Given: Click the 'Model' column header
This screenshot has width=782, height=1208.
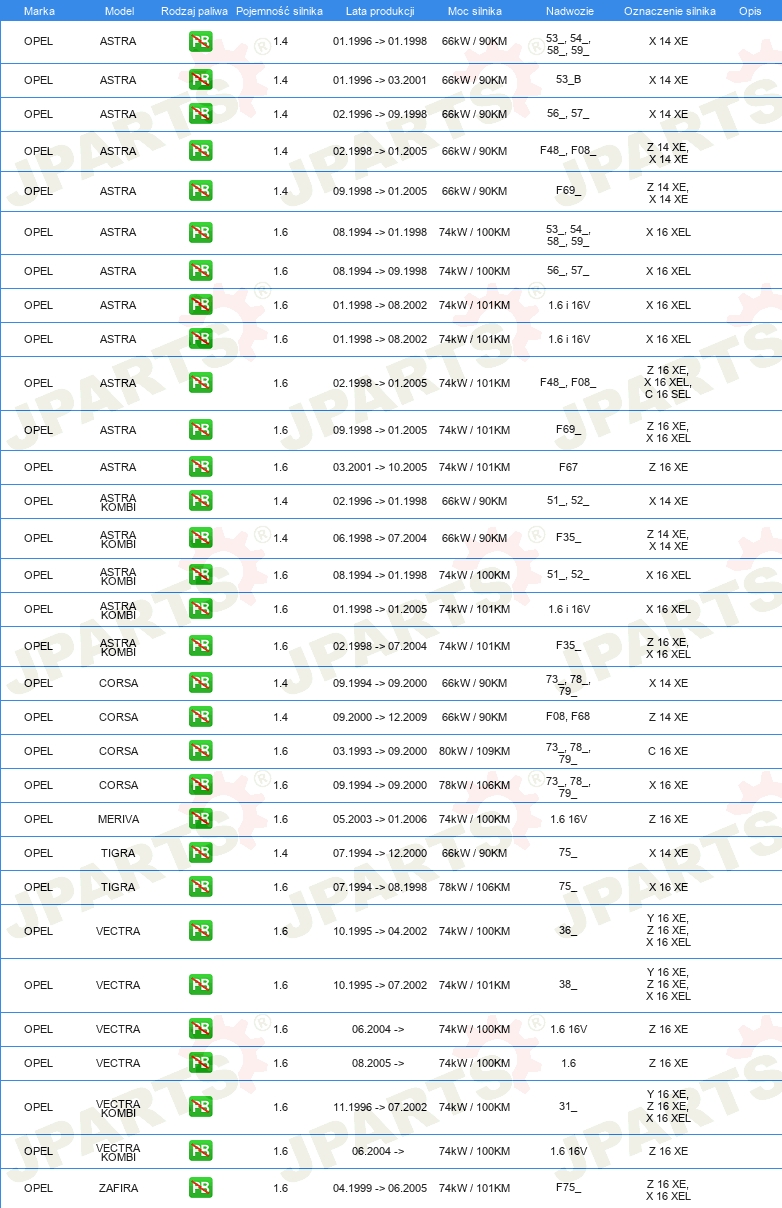Looking at the screenshot, I should [x=119, y=11].
